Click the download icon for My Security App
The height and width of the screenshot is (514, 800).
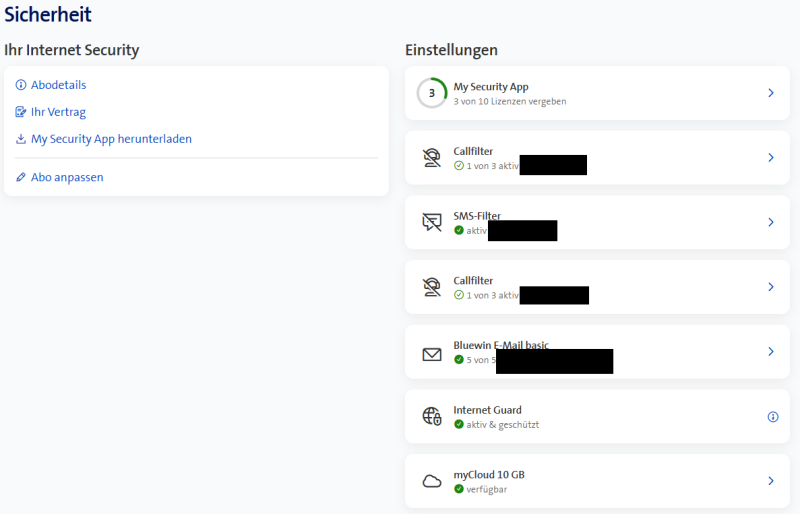[21, 139]
